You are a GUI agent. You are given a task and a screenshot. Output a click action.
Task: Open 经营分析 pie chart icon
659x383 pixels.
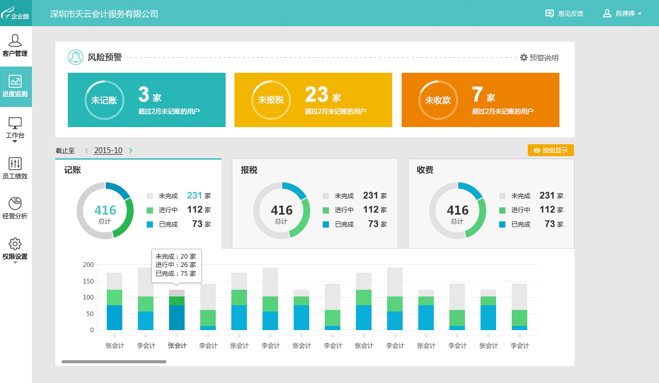pos(15,203)
